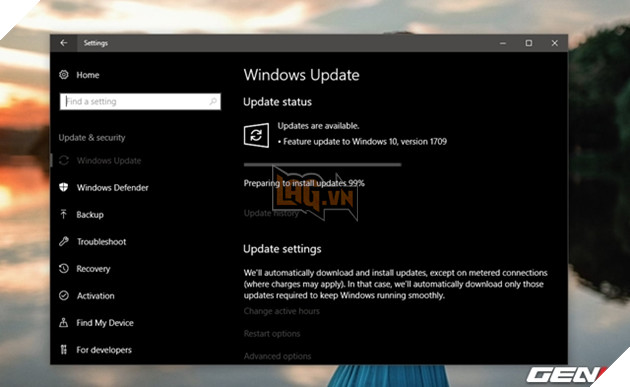Open the Advanced options link
This screenshot has height=387, width=630.
tap(277, 356)
